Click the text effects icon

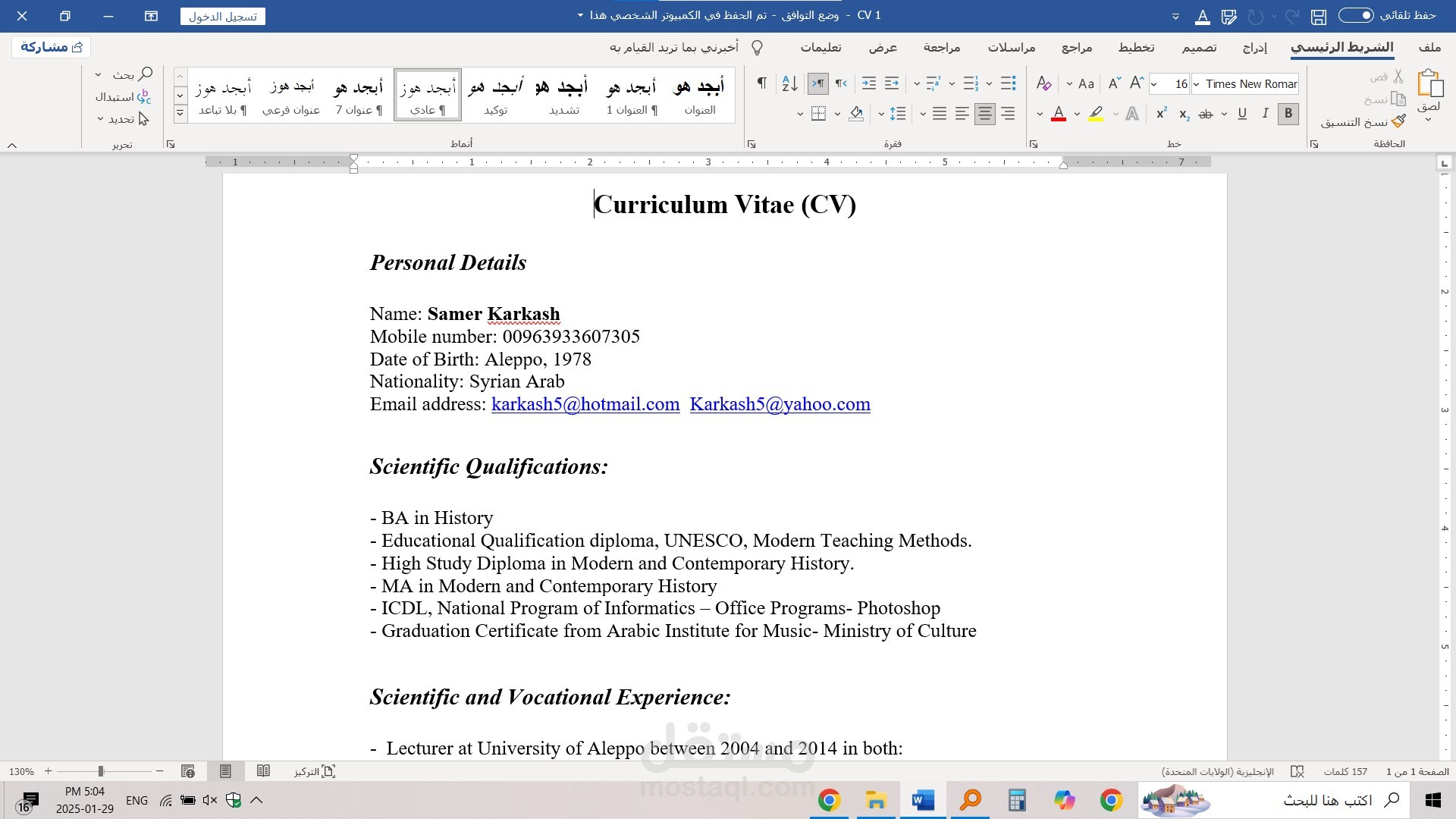1131,115
